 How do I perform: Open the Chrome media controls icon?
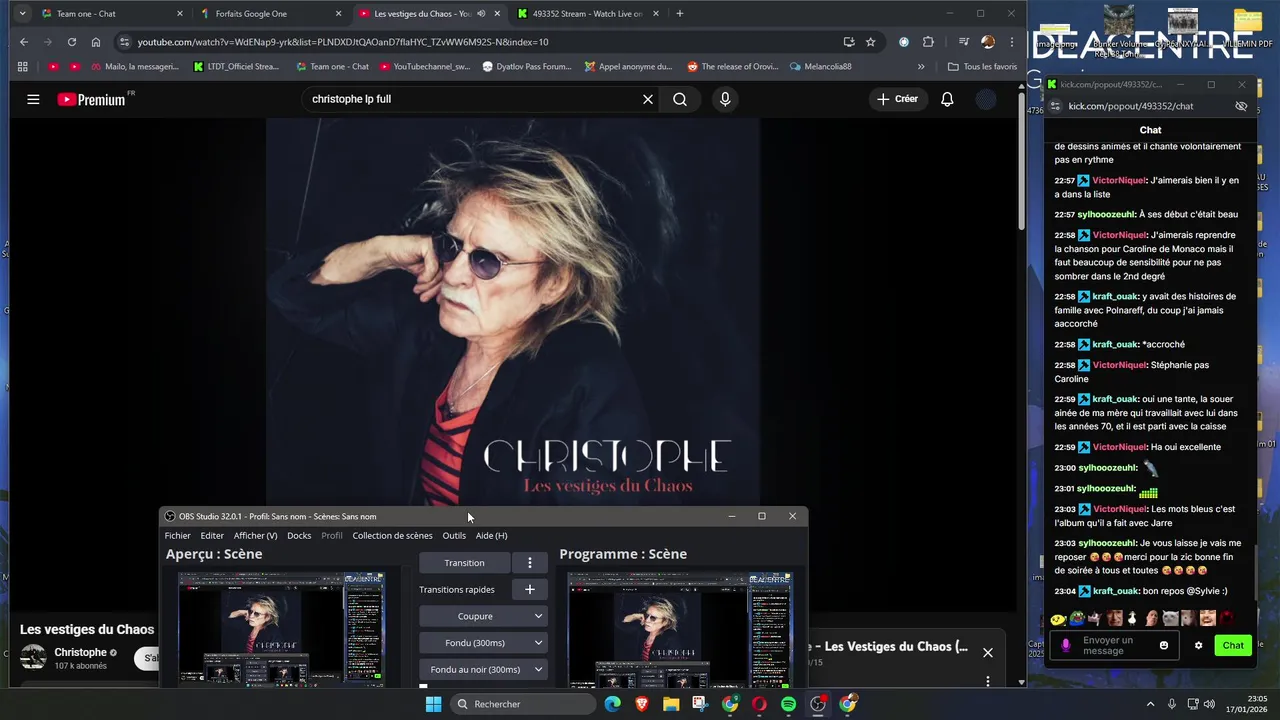(x=964, y=42)
